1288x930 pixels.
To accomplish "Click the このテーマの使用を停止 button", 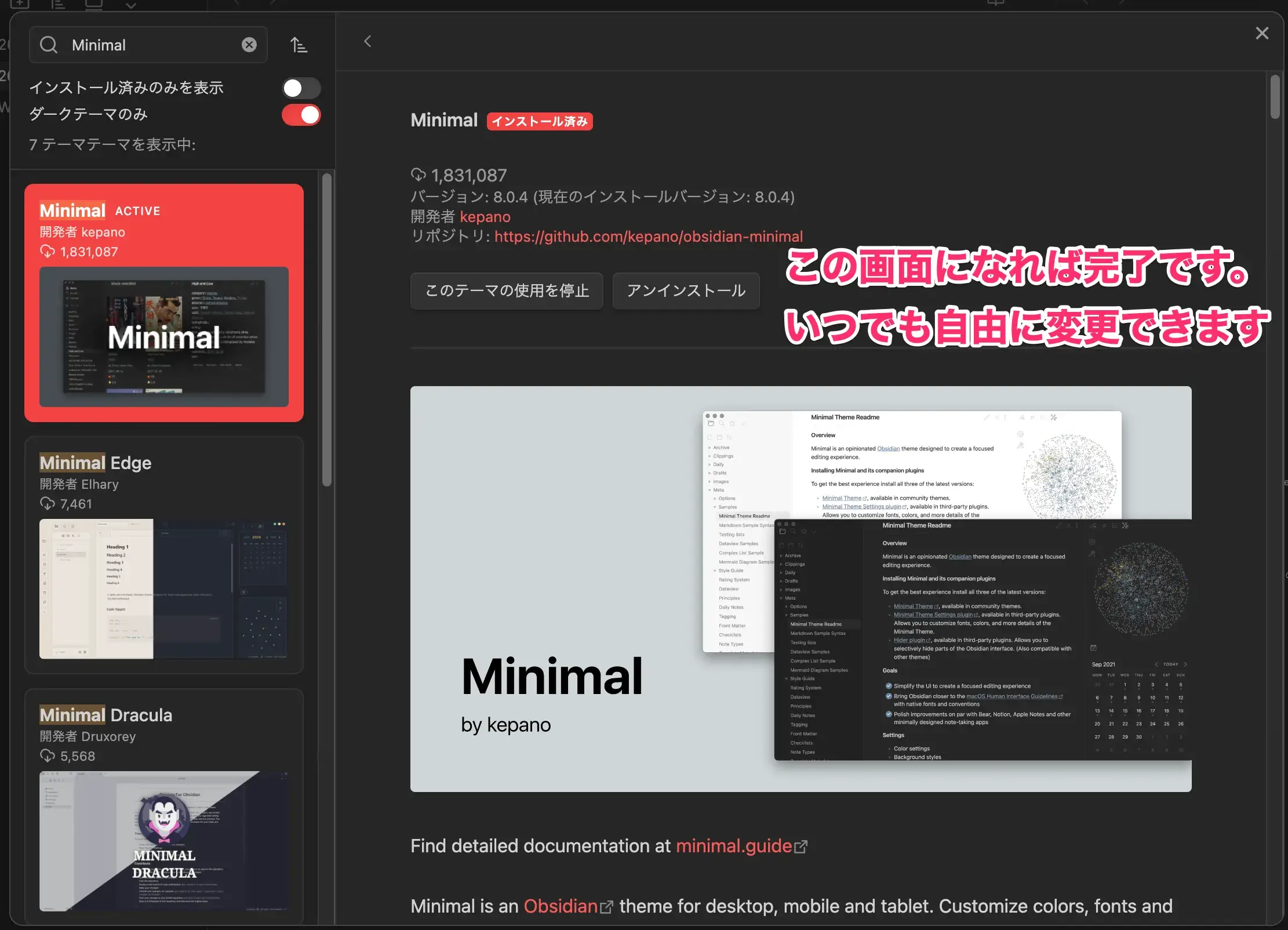I will pyautogui.click(x=507, y=290).
